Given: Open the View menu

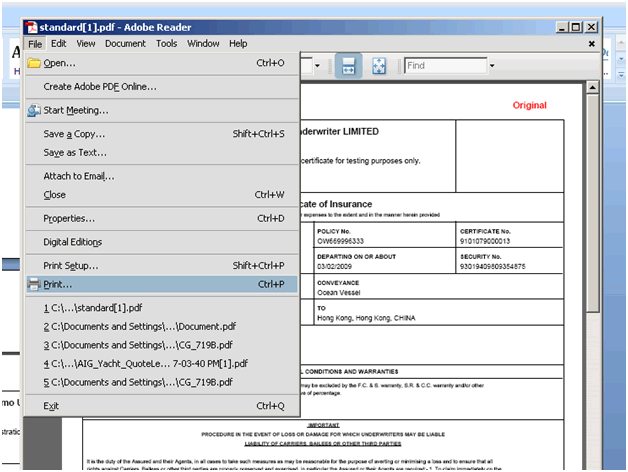Looking at the screenshot, I should click(86, 43).
